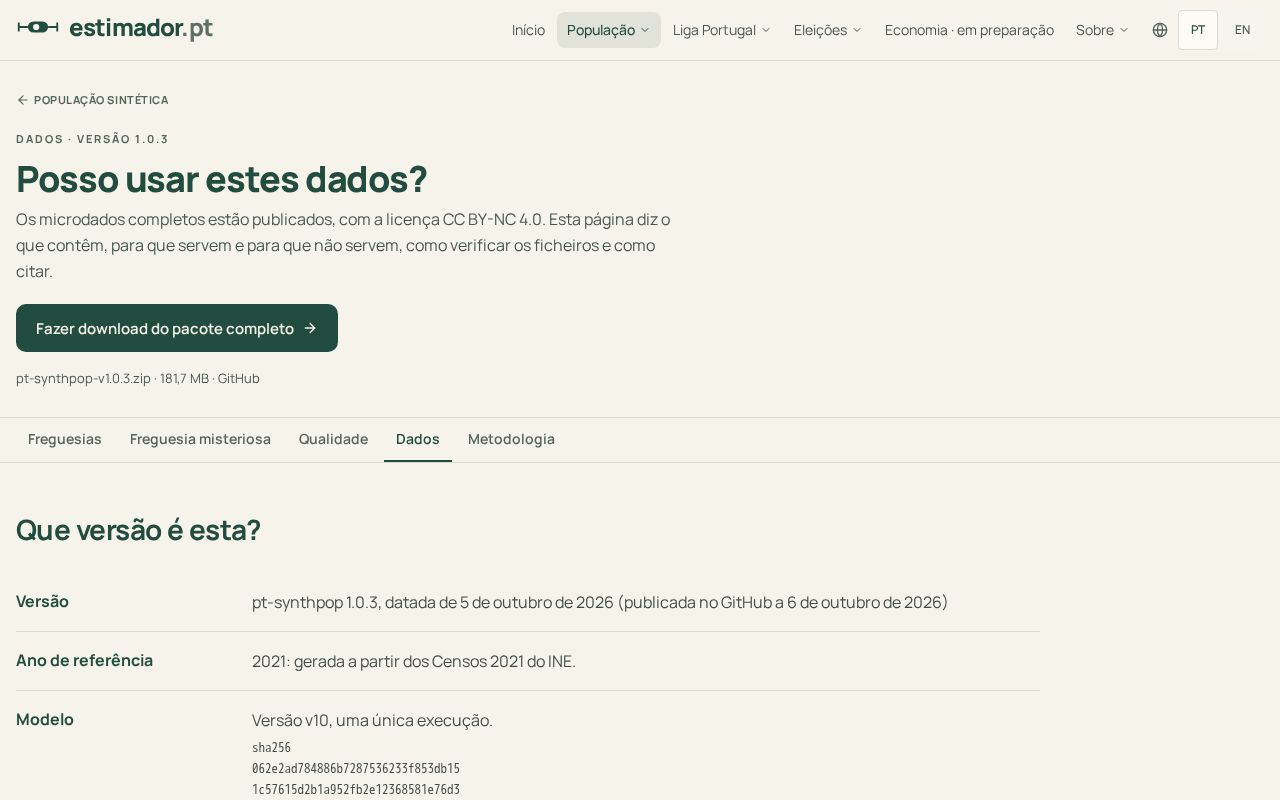Open the Sobre dropdown chevron
The width and height of the screenshot is (1280, 800).
1124,30
